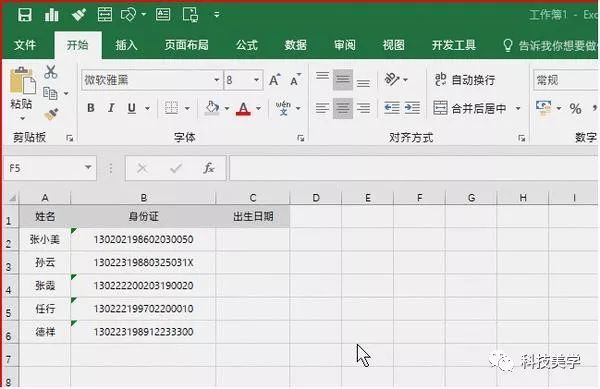Open the Borders dropdown arrow
The image size is (600, 389).
(187, 108)
